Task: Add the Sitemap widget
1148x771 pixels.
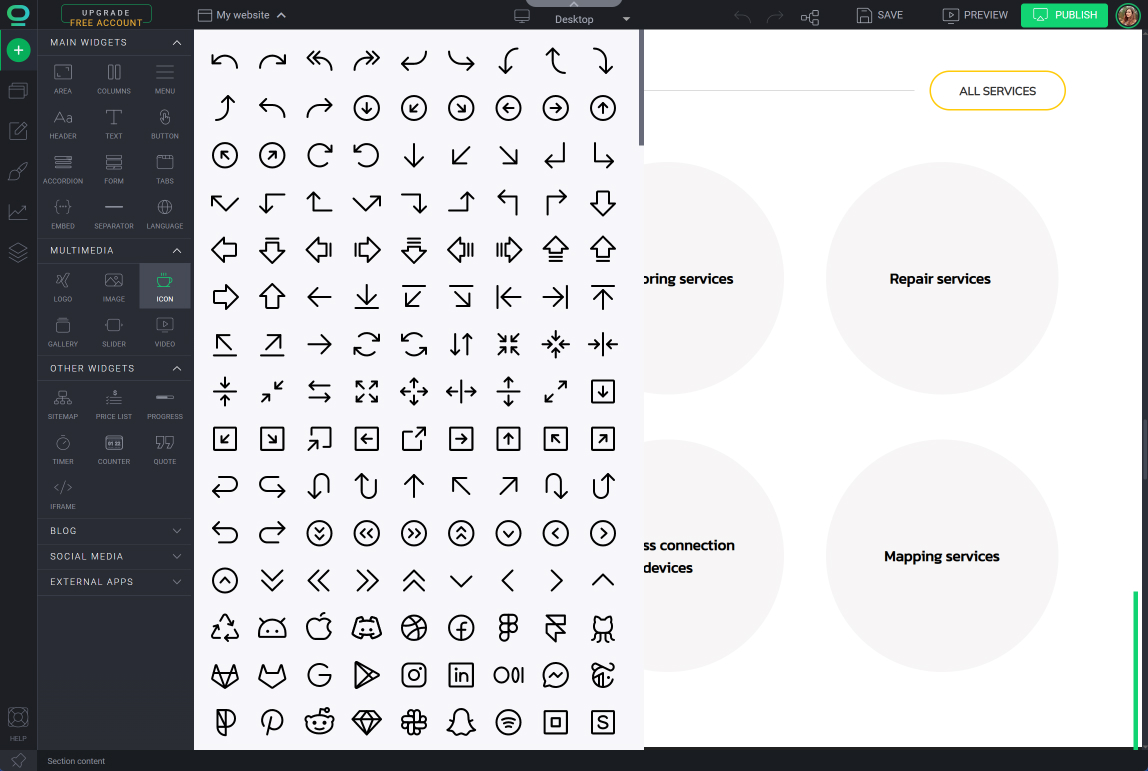Action: click(63, 404)
